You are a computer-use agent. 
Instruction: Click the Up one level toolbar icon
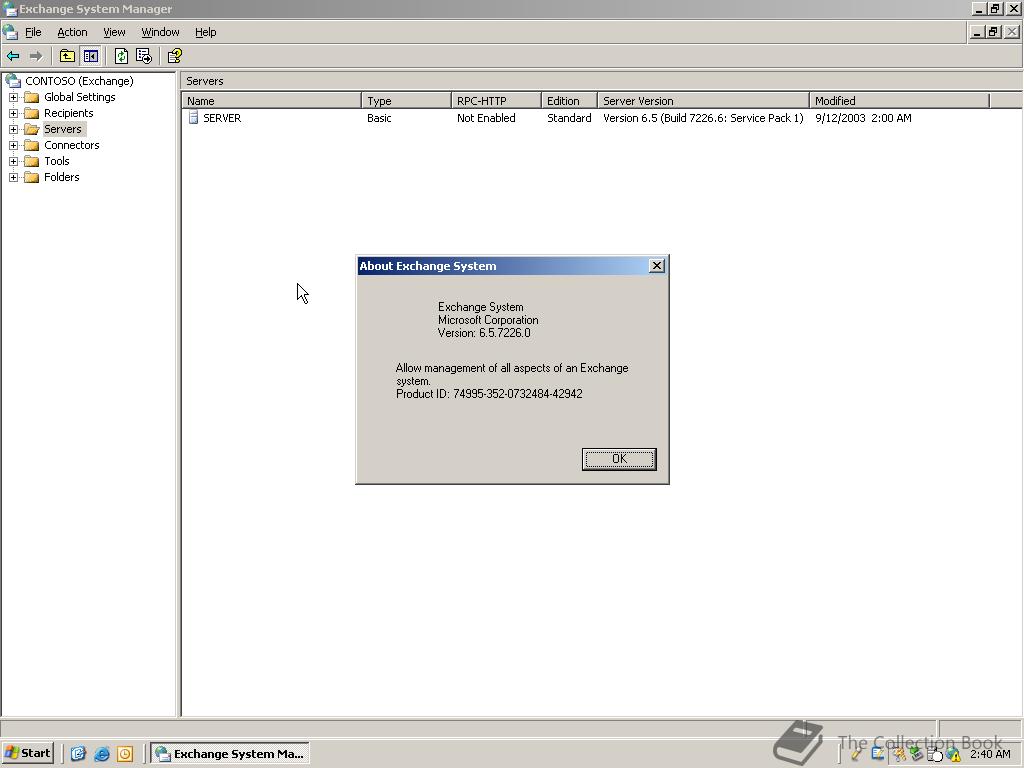pos(67,56)
